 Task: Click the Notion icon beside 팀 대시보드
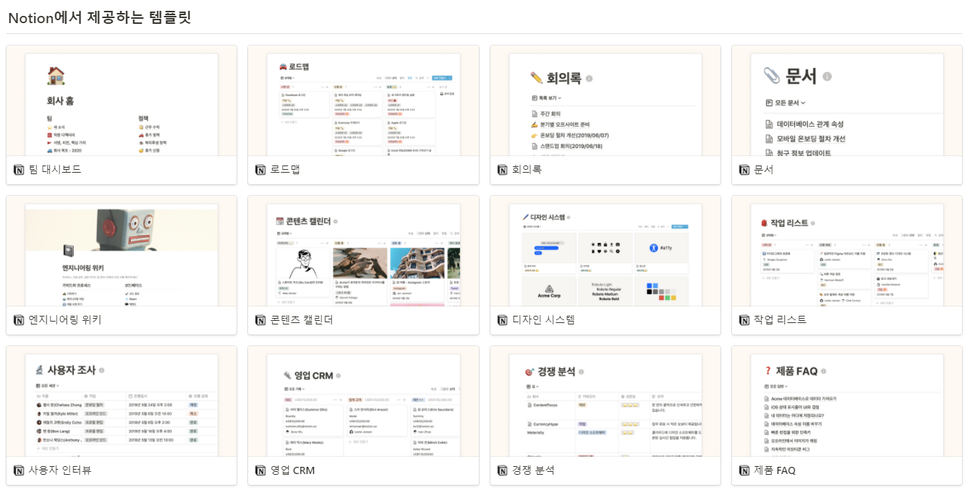tap(19, 170)
